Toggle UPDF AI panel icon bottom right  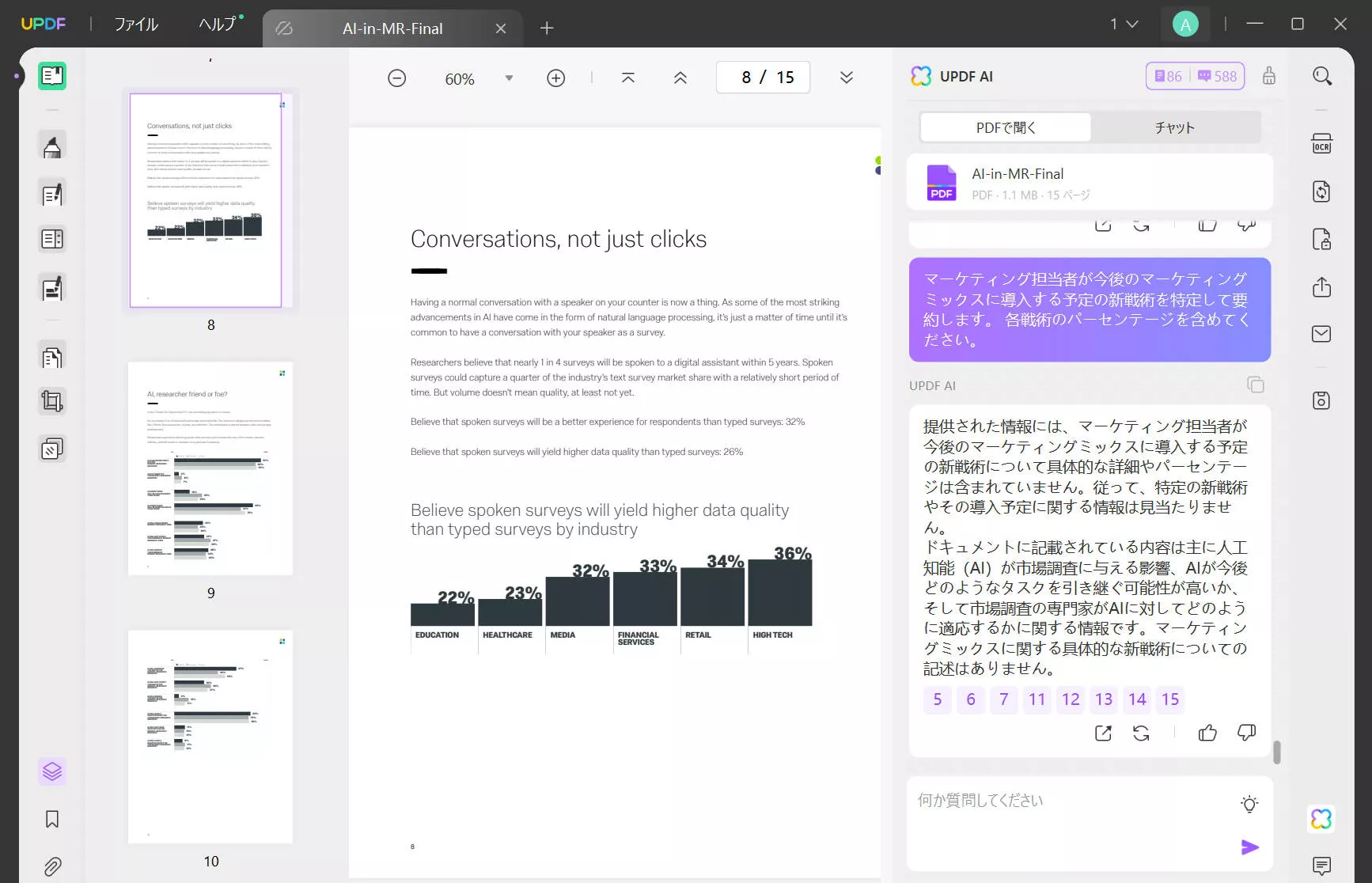(1321, 818)
